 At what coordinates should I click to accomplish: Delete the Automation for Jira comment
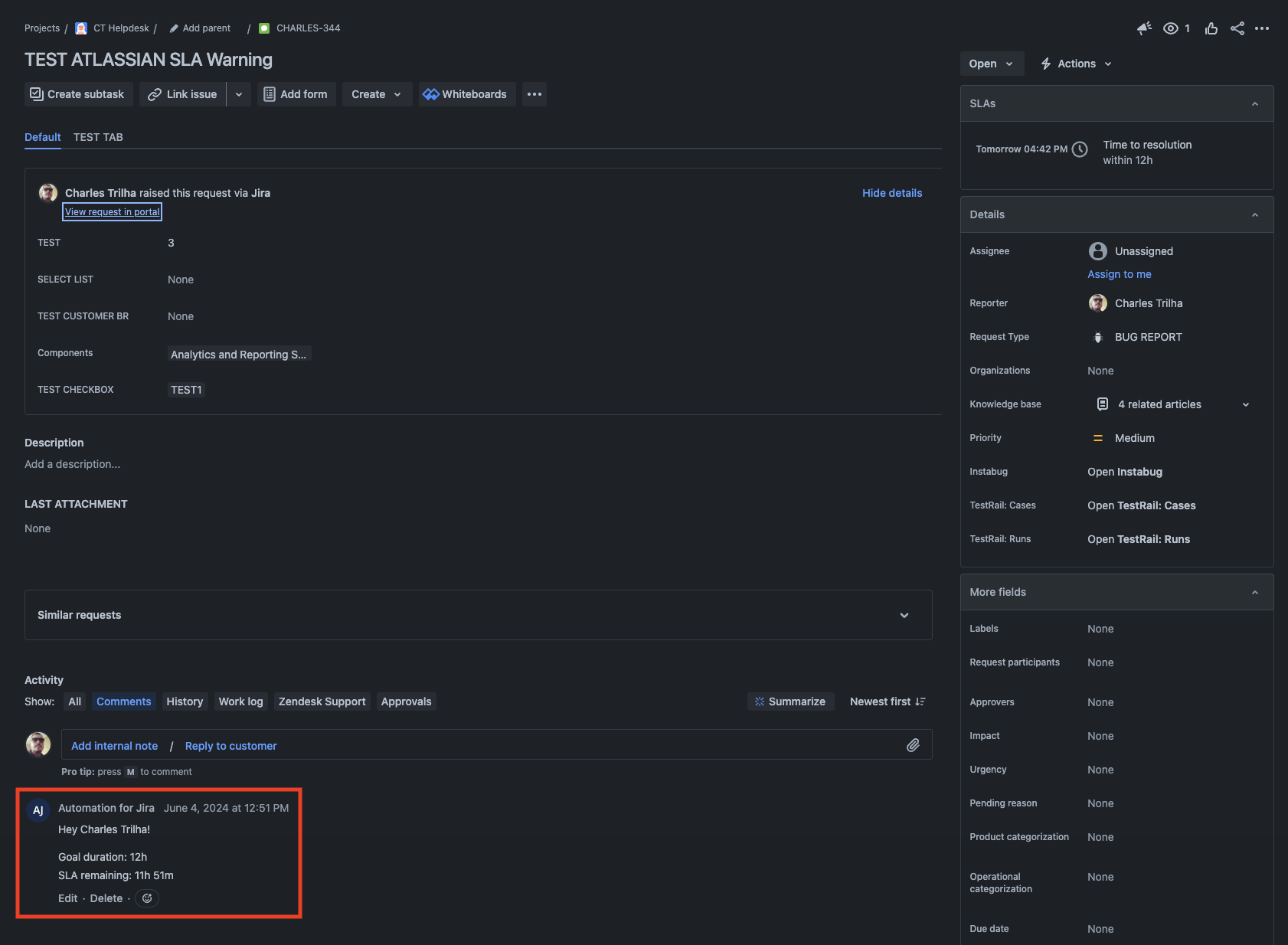tap(106, 898)
